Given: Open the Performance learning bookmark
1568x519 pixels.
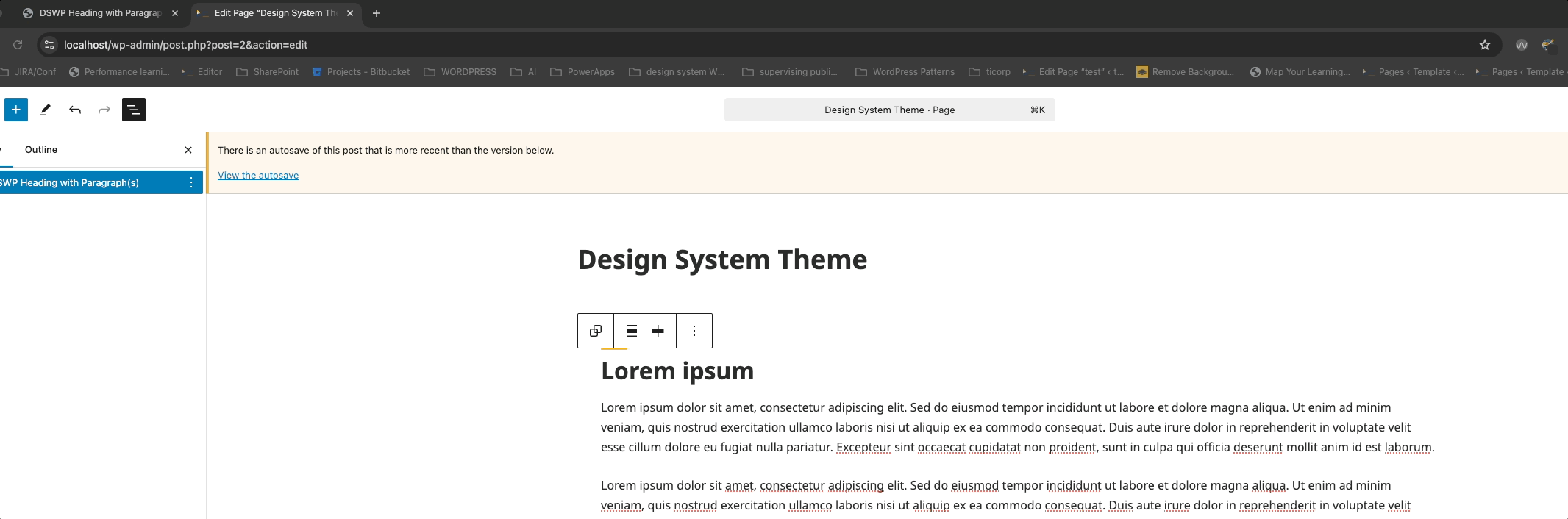Looking at the screenshot, I should [x=119, y=72].
